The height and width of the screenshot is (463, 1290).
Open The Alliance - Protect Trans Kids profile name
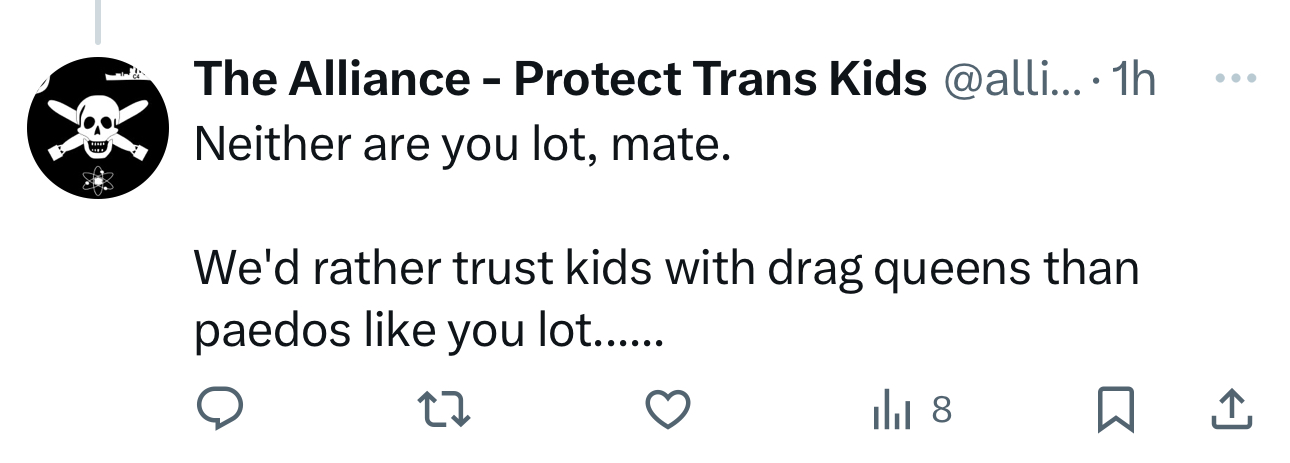click(x=560, y=80)
